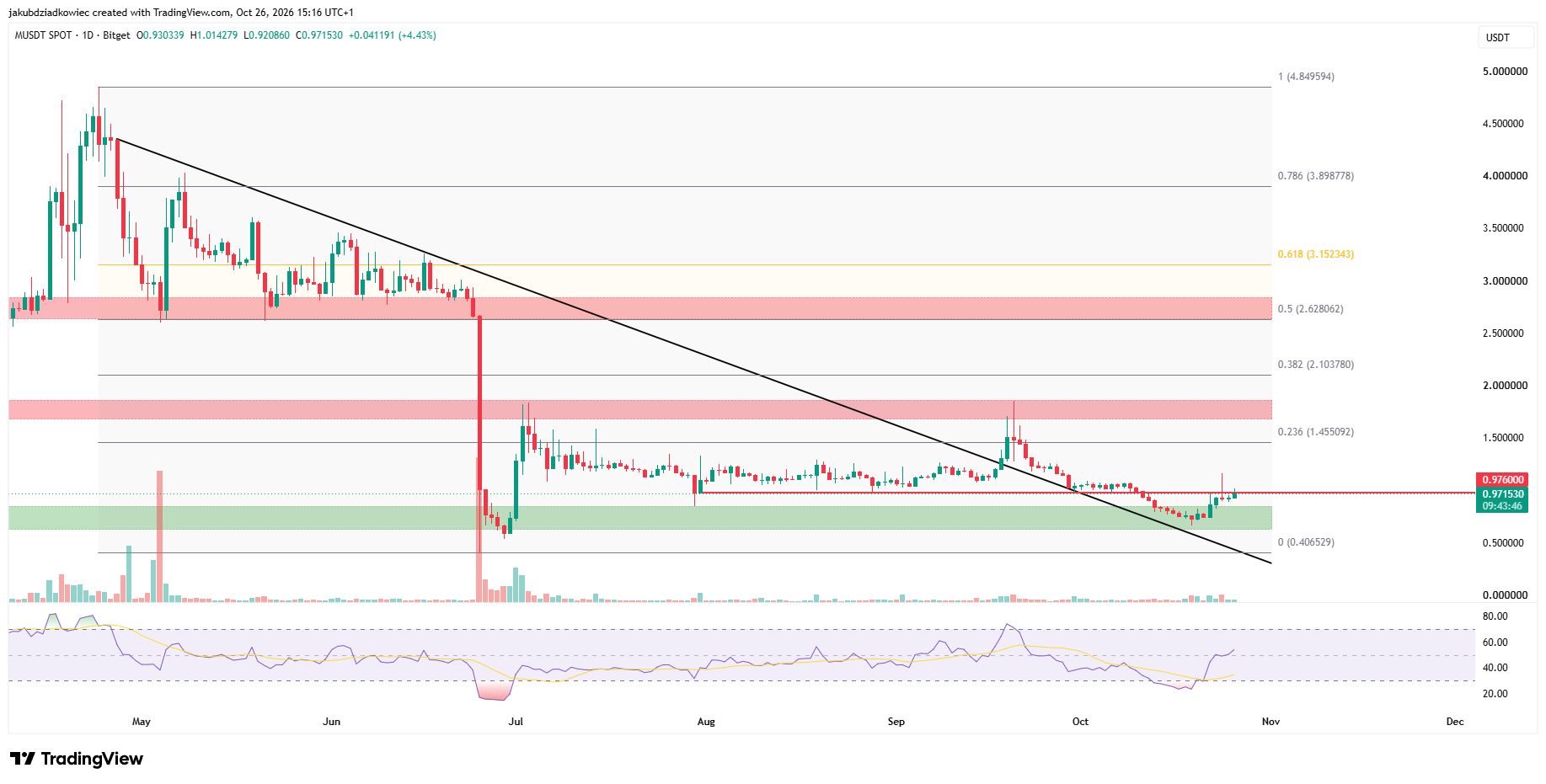Click the 5.000000 price axis label

coord(1505,72)
